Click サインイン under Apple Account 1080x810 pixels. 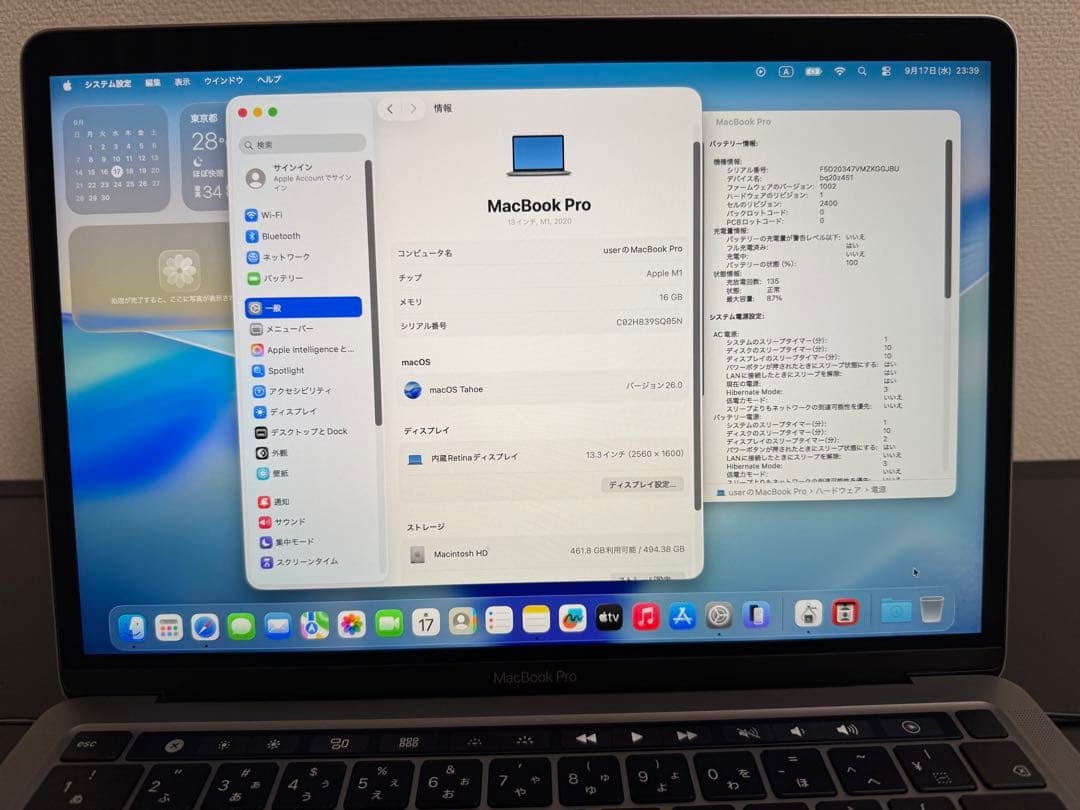(x=300, y=178)
